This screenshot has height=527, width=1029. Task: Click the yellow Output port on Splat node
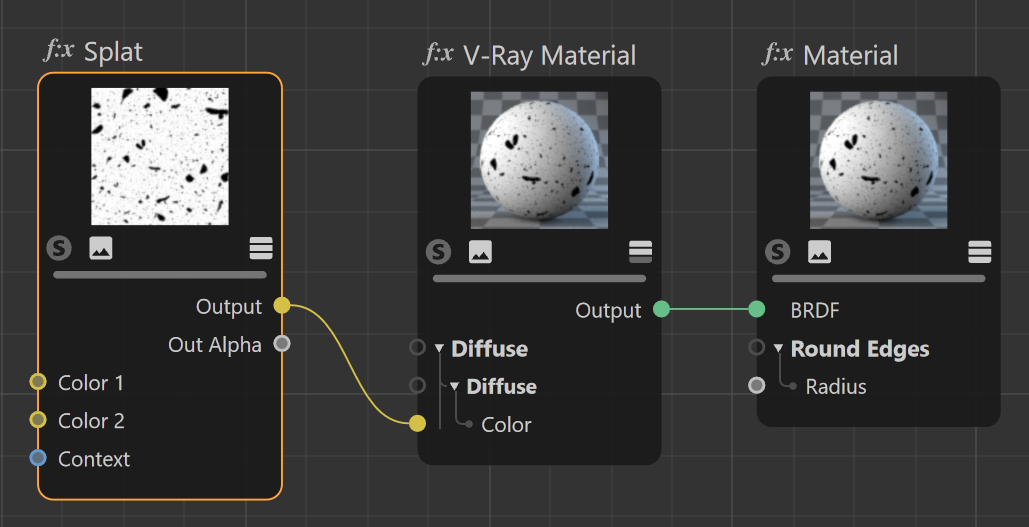[x=282, y=305]
